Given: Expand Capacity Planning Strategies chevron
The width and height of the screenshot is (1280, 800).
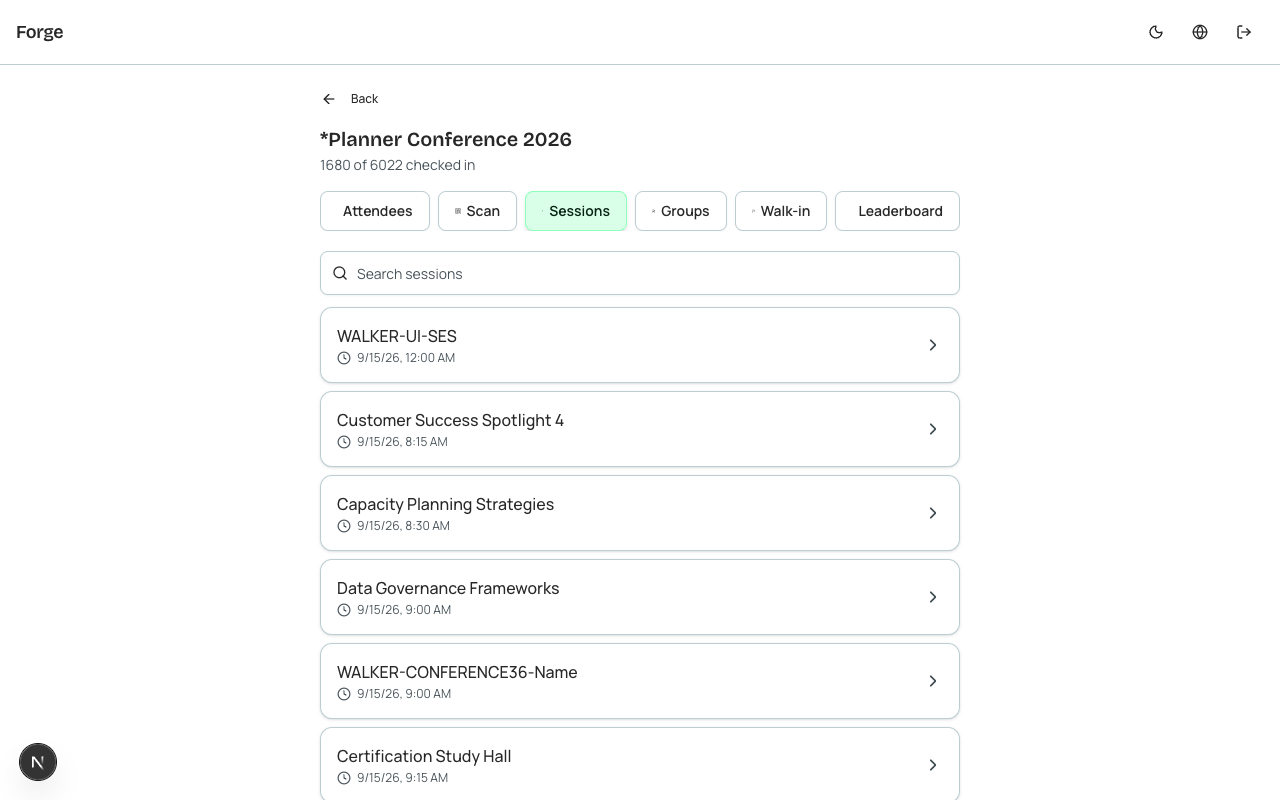Looking at the screenshot, I should [x=933, y=513].
